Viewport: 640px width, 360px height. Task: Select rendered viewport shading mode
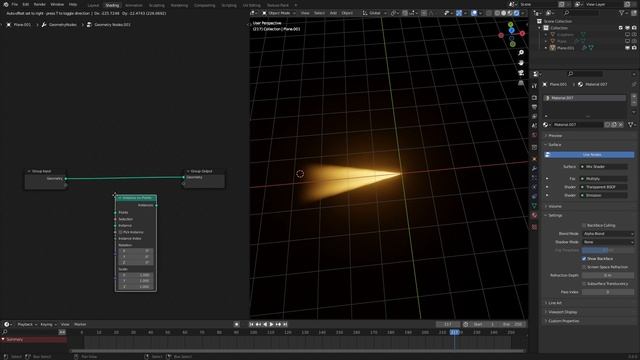(516, 13)
